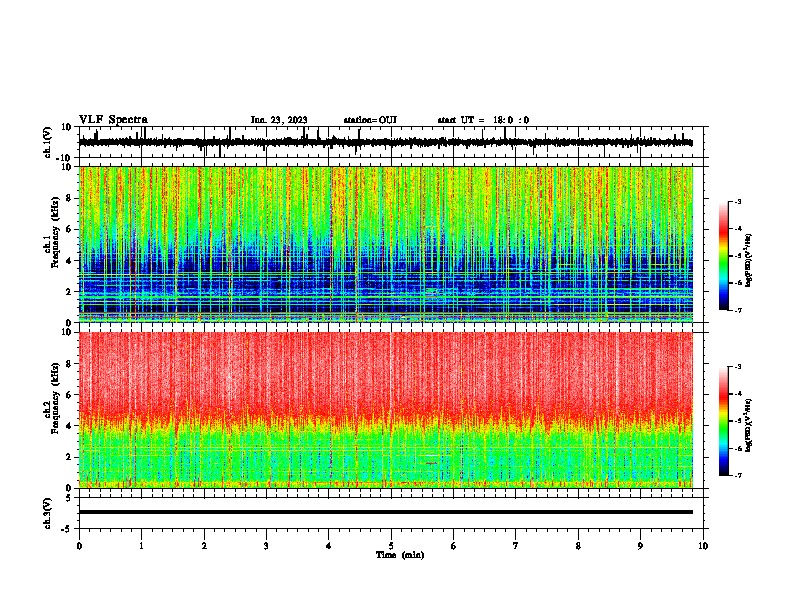Click time axis tick label "1"
This screenshot has height=612, width=792.
click(x=141, y=546)
